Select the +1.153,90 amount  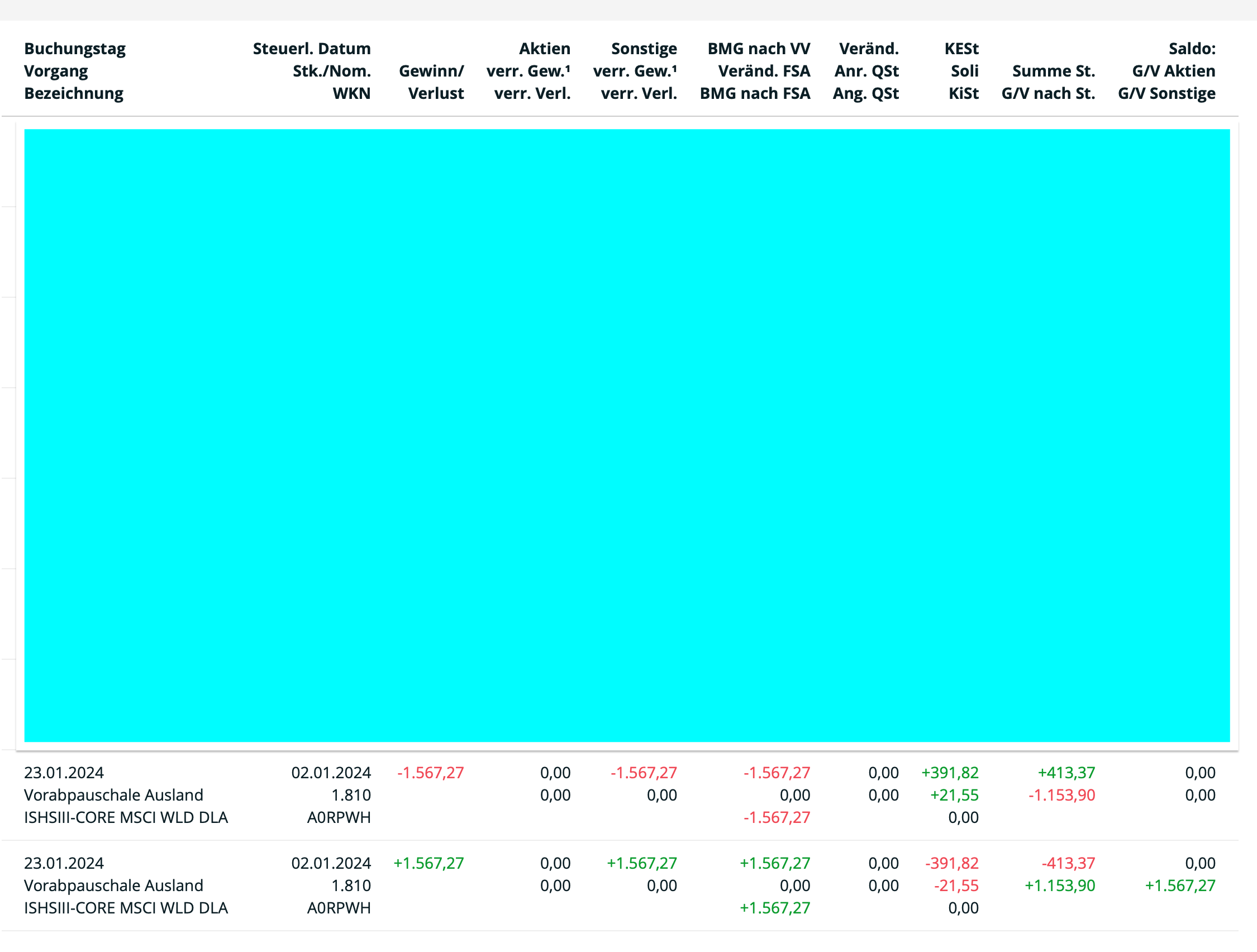click(1059, 886)
